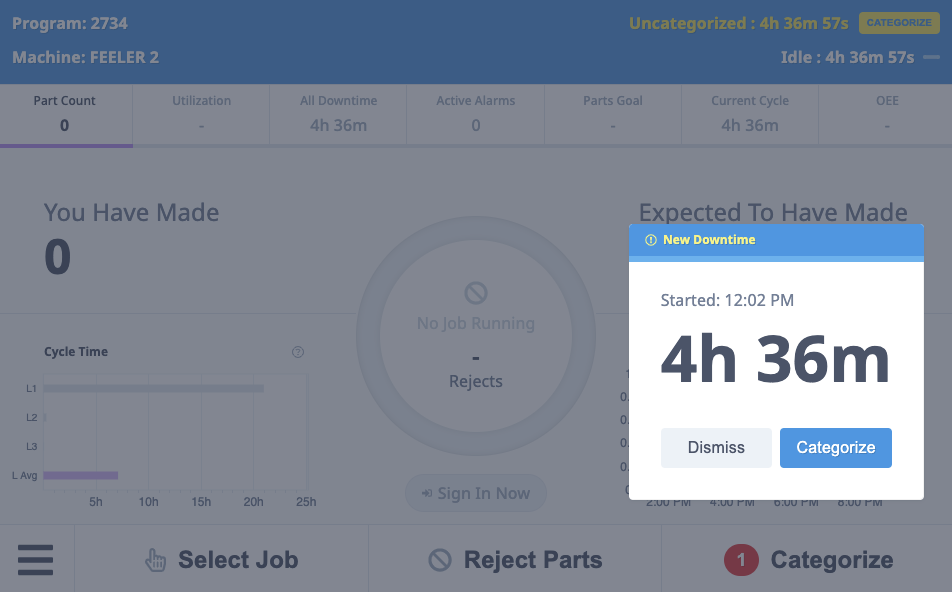This screenshot has width=952, height=592.
Task: Open the Cycle Time chart help question mark
Action: [x=296, y=351]
